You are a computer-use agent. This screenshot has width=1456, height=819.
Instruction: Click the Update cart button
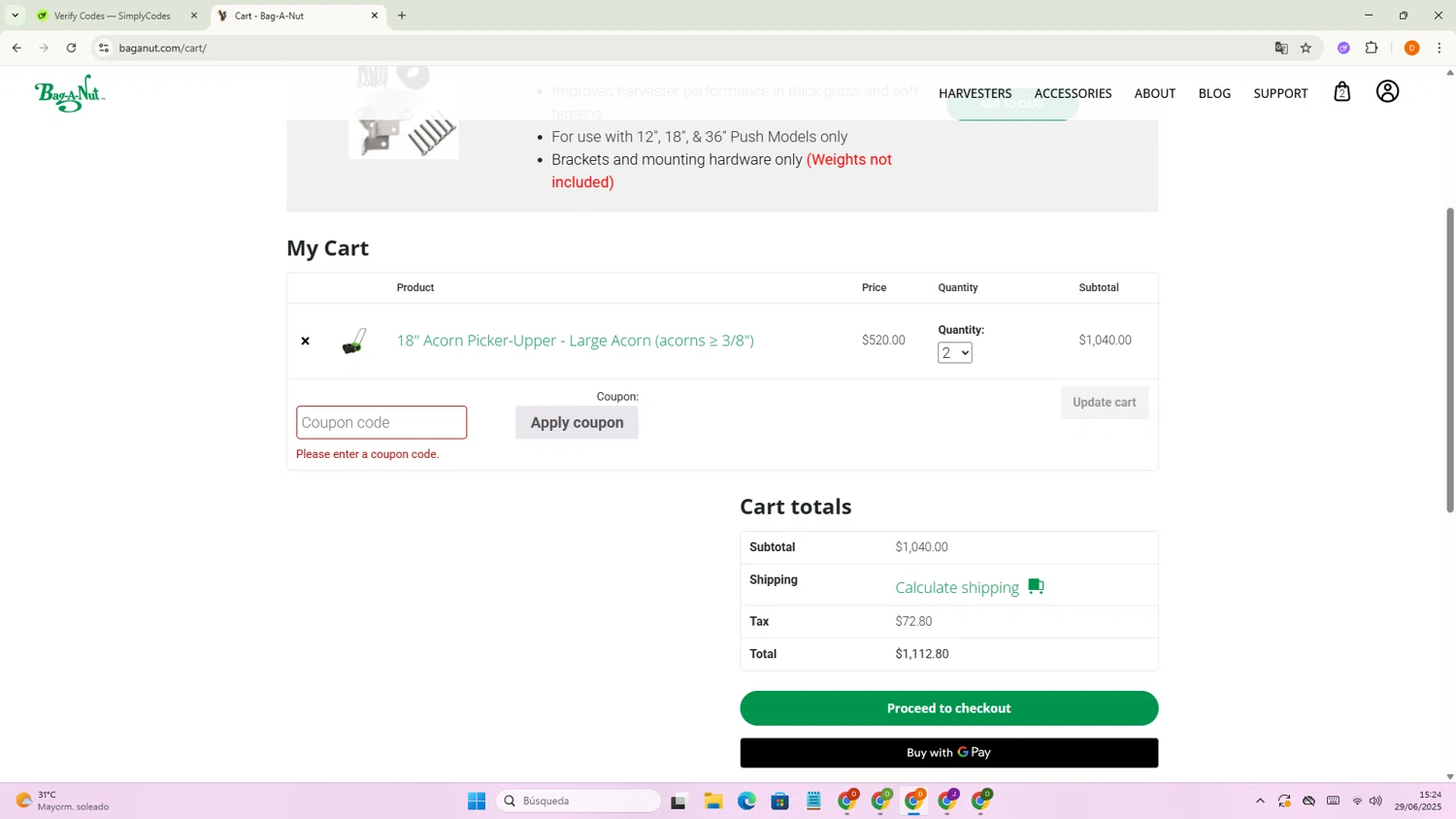click(1104, 402)
